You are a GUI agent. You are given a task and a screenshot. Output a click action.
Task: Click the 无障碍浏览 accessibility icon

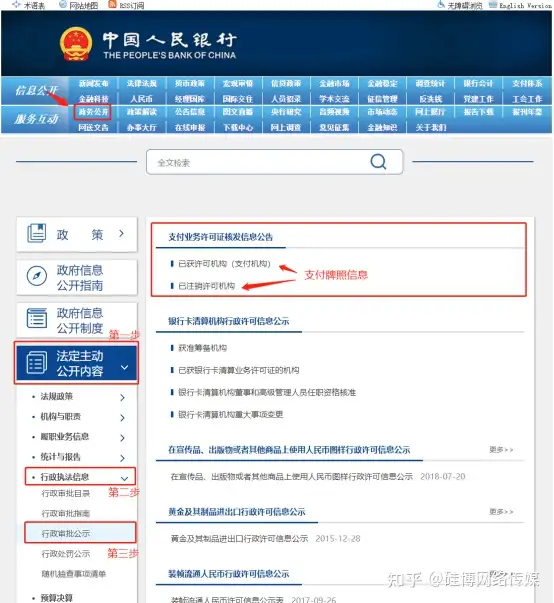pyautogui.click(x=441, y=5)
